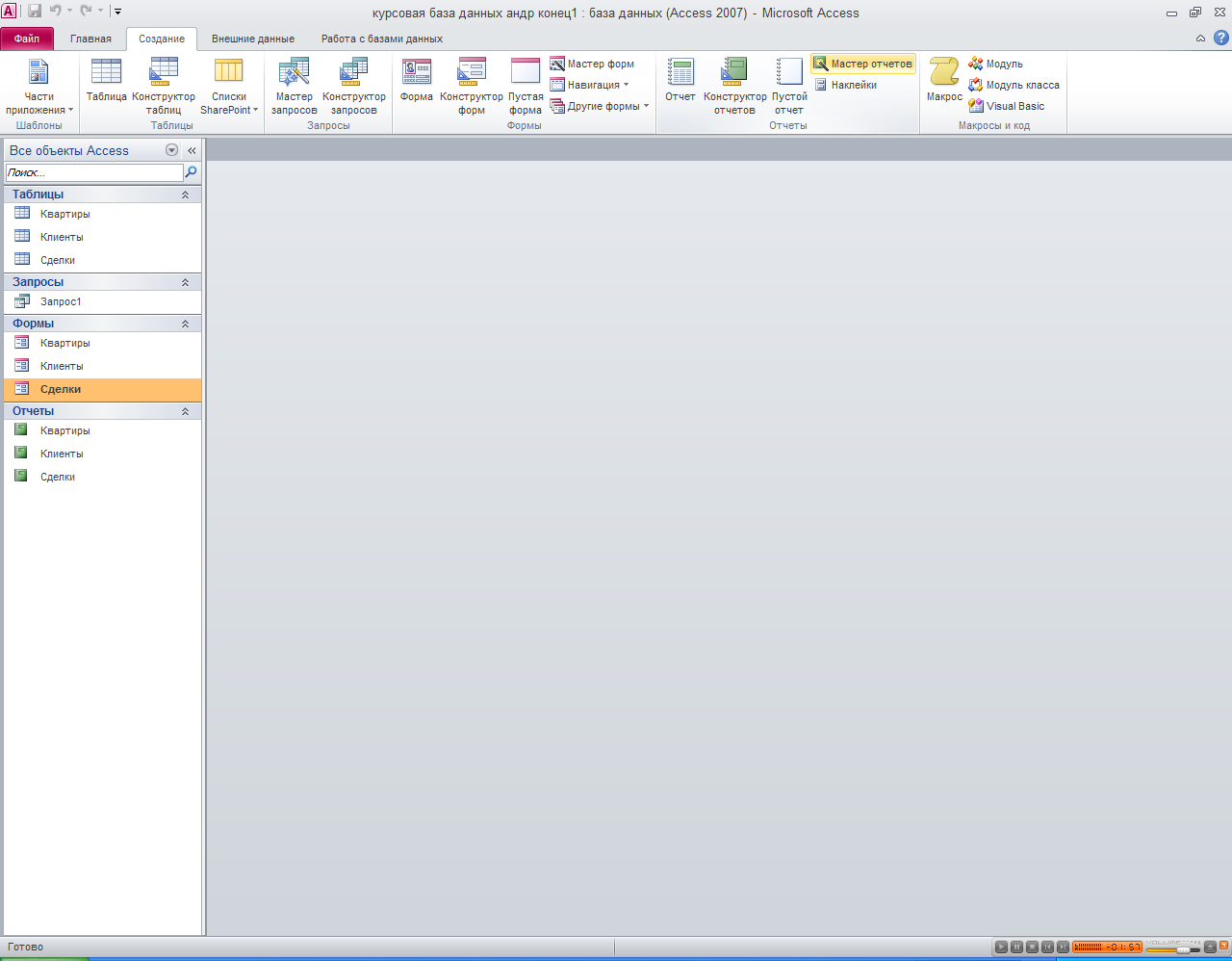Create a Пустая форма blank form
1232x961 pixels.
[x=526, y=86]
